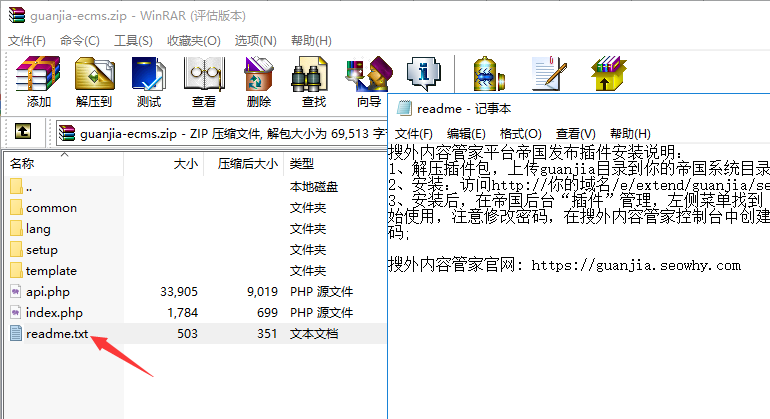The height and width of the screenshot is (419, 770).
Task: Click the guanjia-ecms.zip archive path field
Action: 220,132
